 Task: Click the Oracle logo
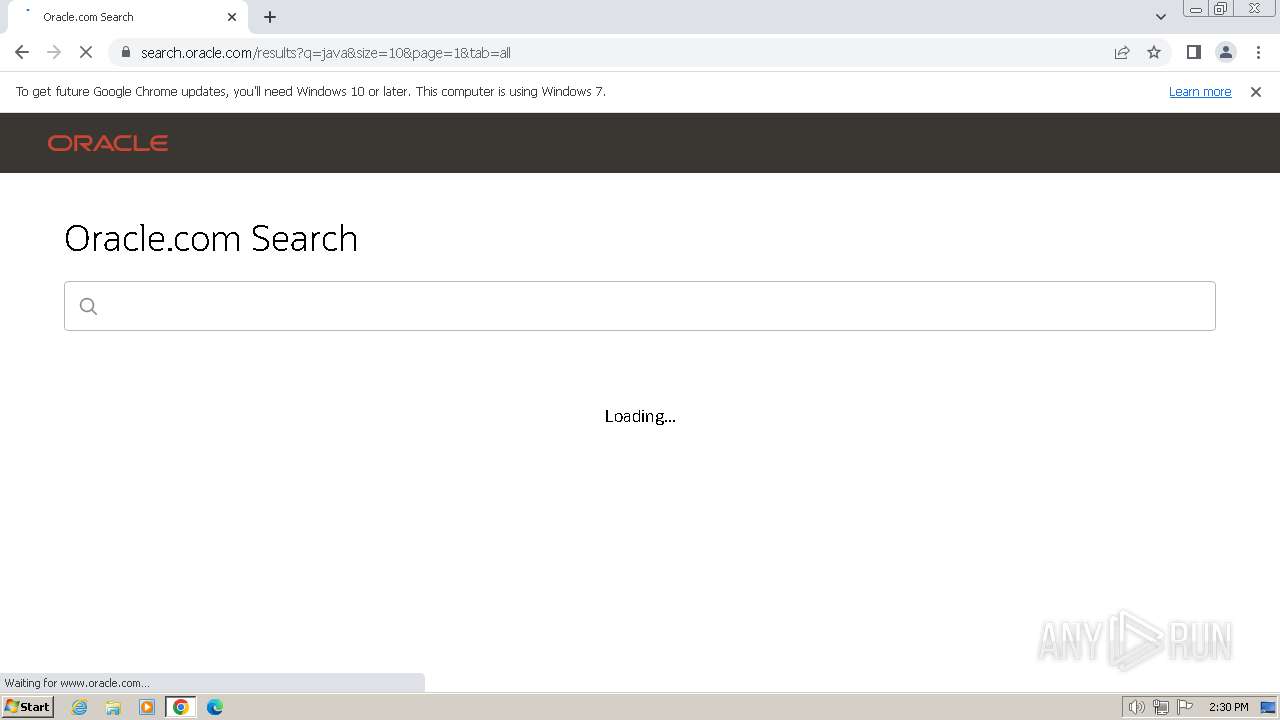(108, 143)
